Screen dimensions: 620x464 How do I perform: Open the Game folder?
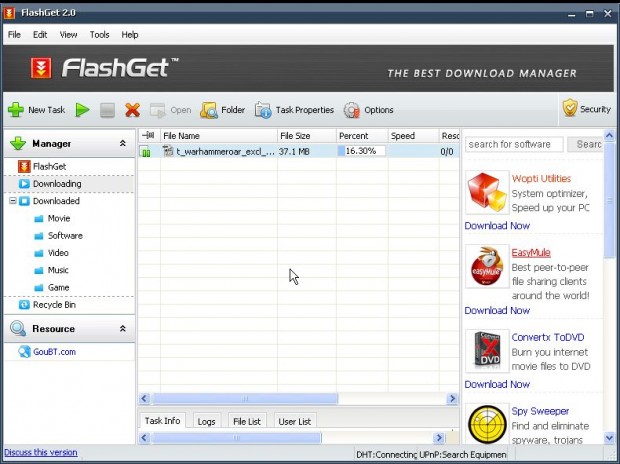click(51, 288)
